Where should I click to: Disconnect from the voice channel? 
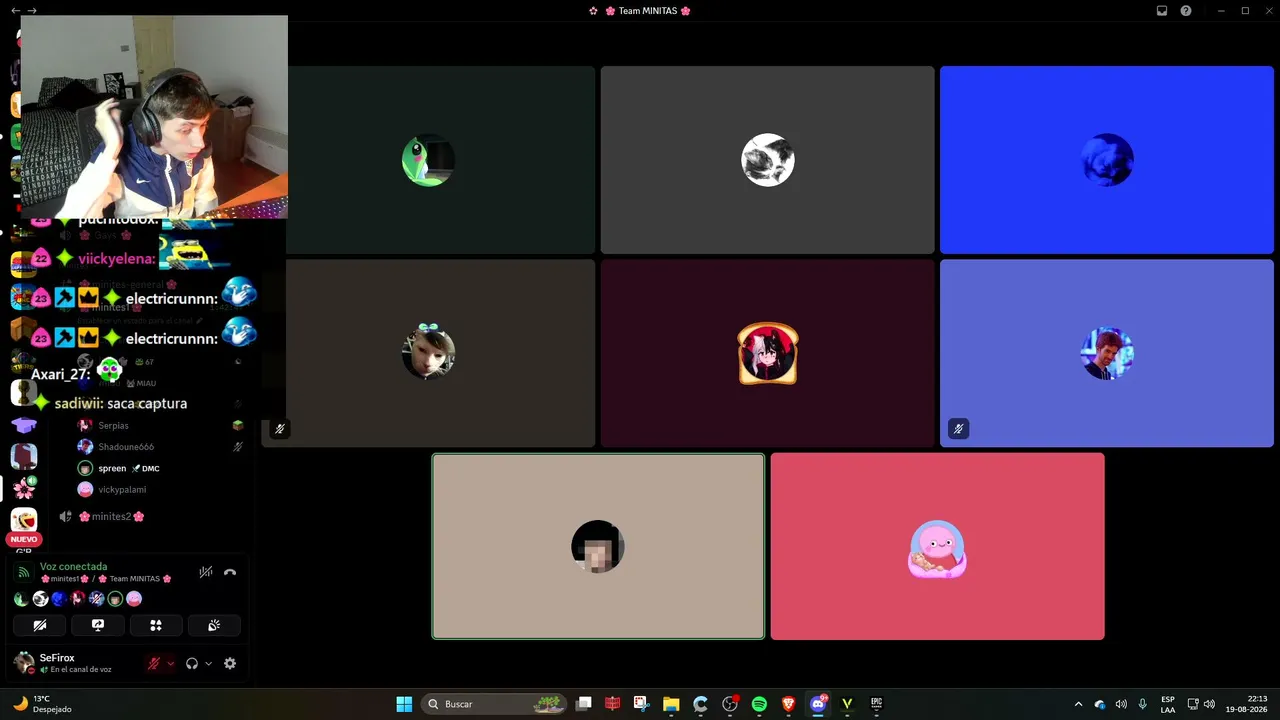point(230,572)
